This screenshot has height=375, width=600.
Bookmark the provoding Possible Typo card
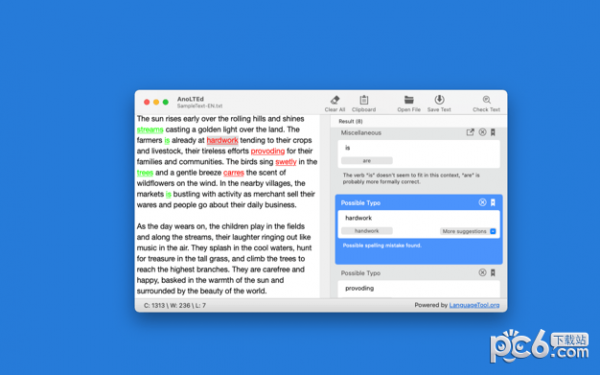click(x=493, y=272)
